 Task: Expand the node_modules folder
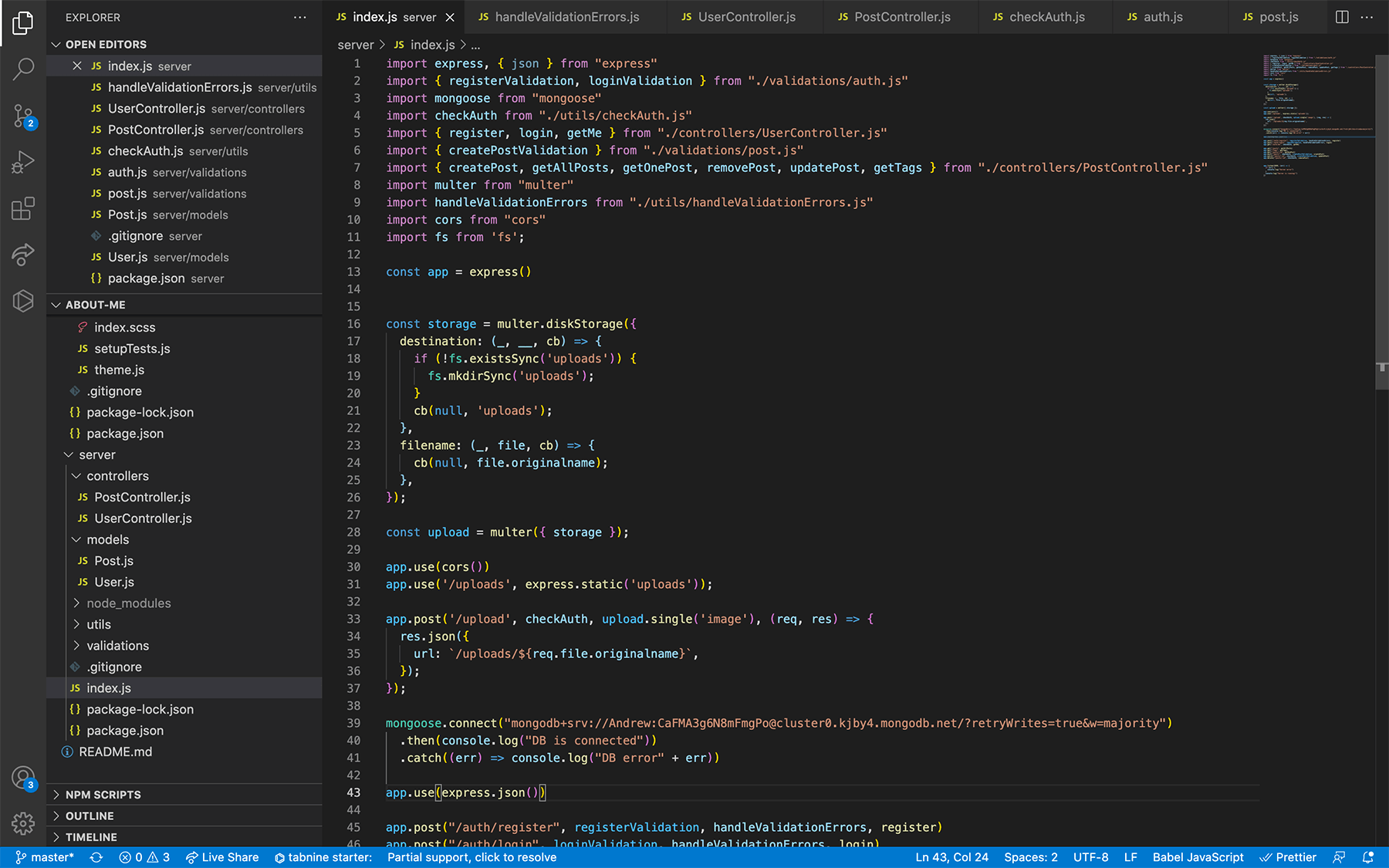184,603
